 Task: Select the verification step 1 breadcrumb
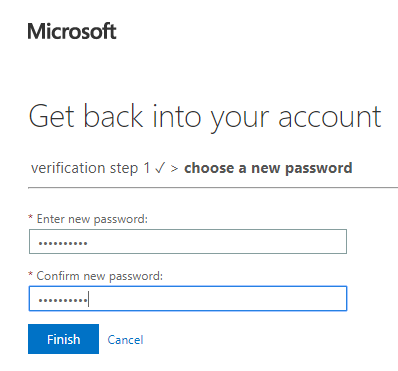coord(91,168)
